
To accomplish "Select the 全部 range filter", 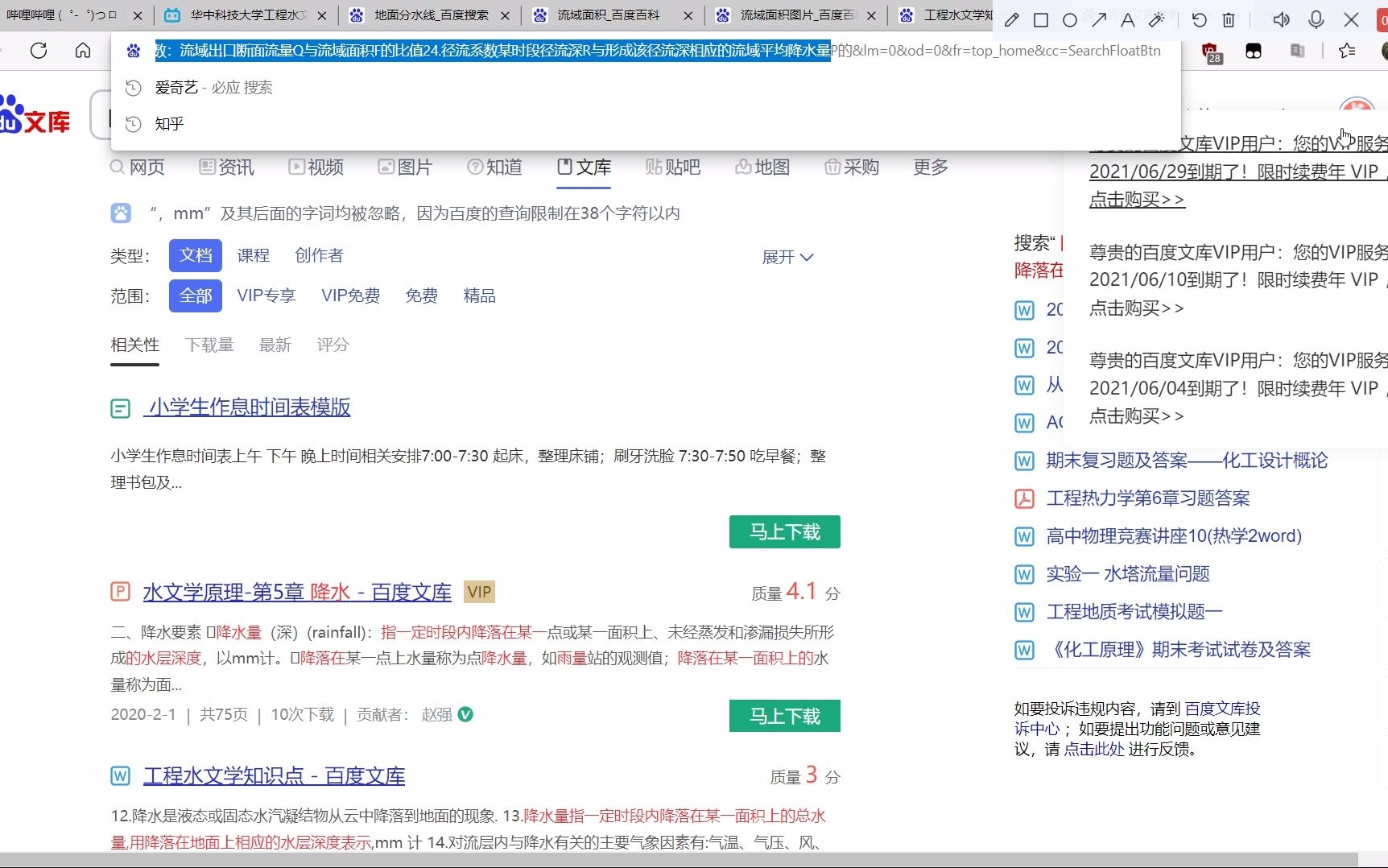I will pos(196,296).
